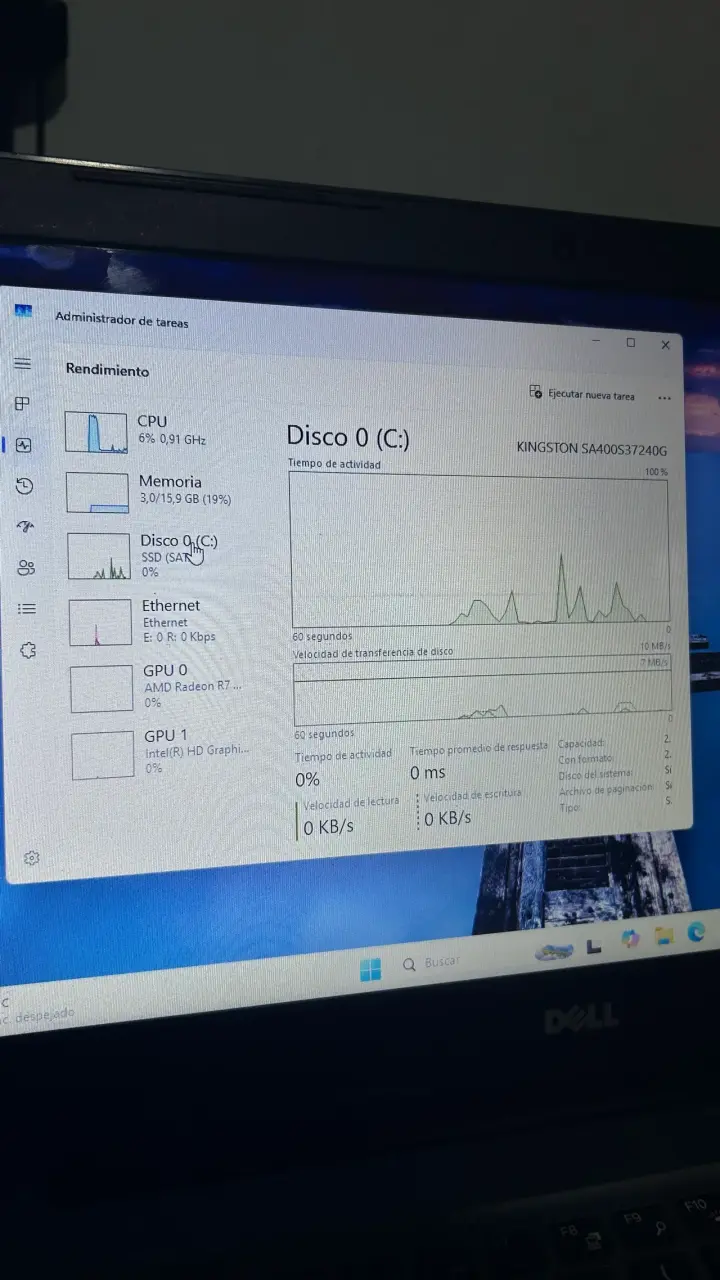Open File Explorer from taskbar
This screenshot has height=1280, width=720.
(x=664, y=936)
